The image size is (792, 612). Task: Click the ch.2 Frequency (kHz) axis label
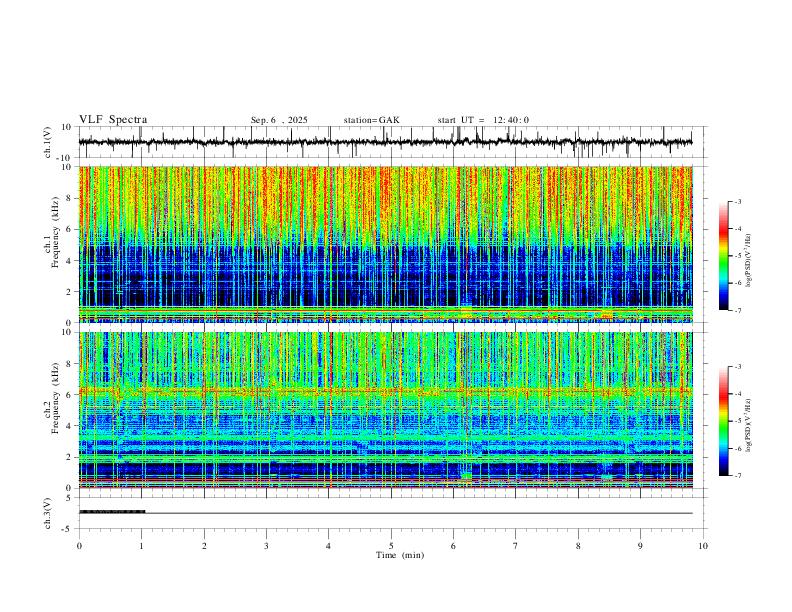(52, 398)
